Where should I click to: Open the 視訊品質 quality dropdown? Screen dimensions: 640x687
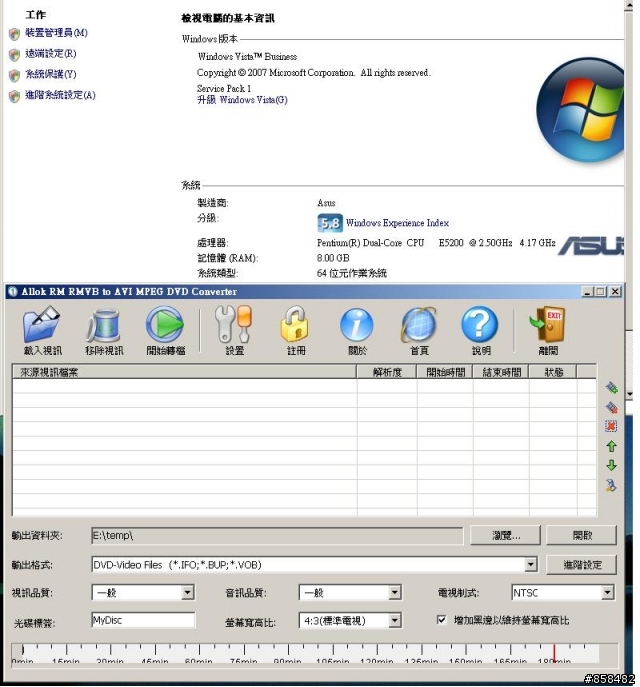pos(187,592)
